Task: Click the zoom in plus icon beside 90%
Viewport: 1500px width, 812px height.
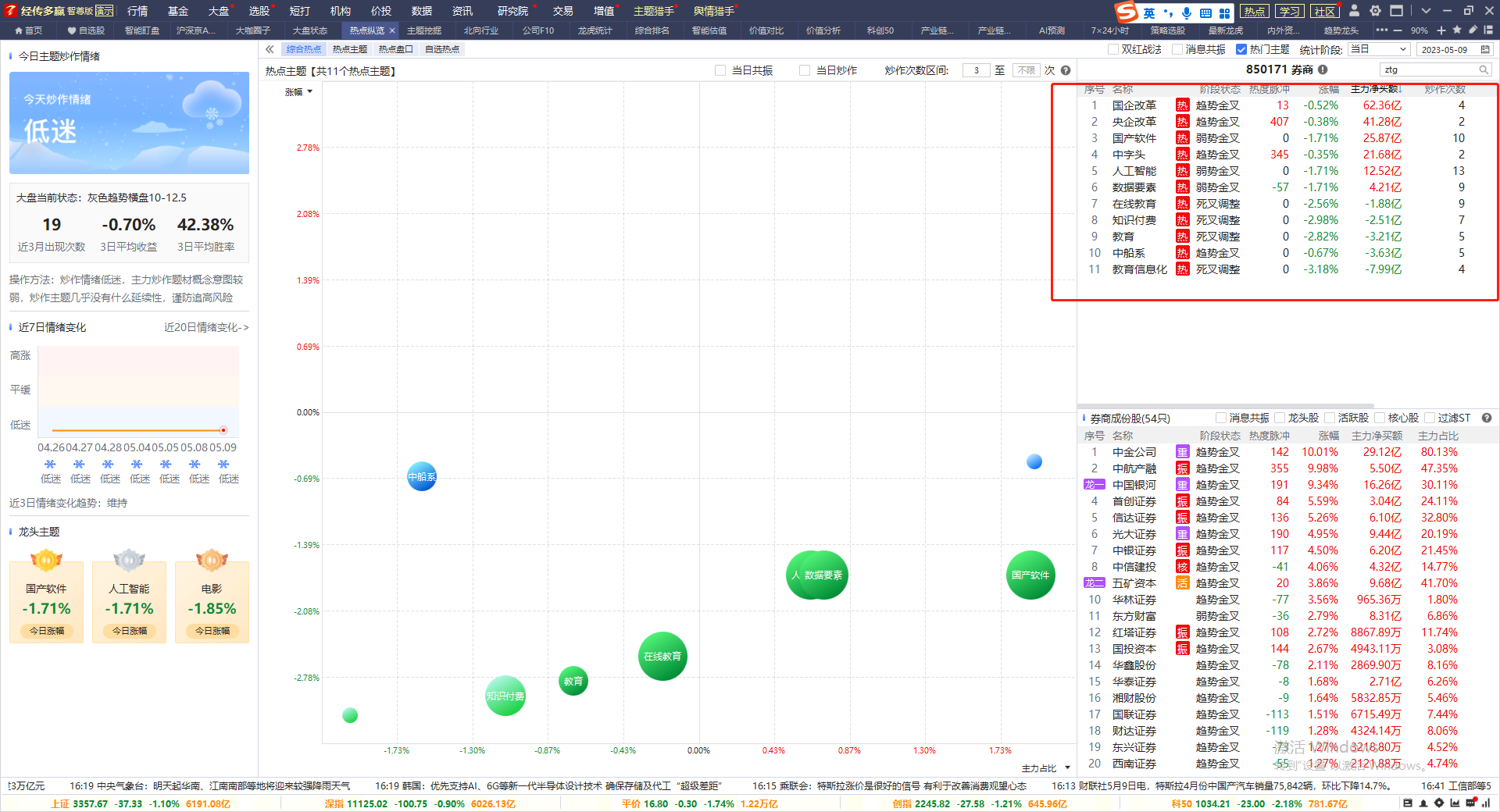Action: click(x=1441, y=30)
